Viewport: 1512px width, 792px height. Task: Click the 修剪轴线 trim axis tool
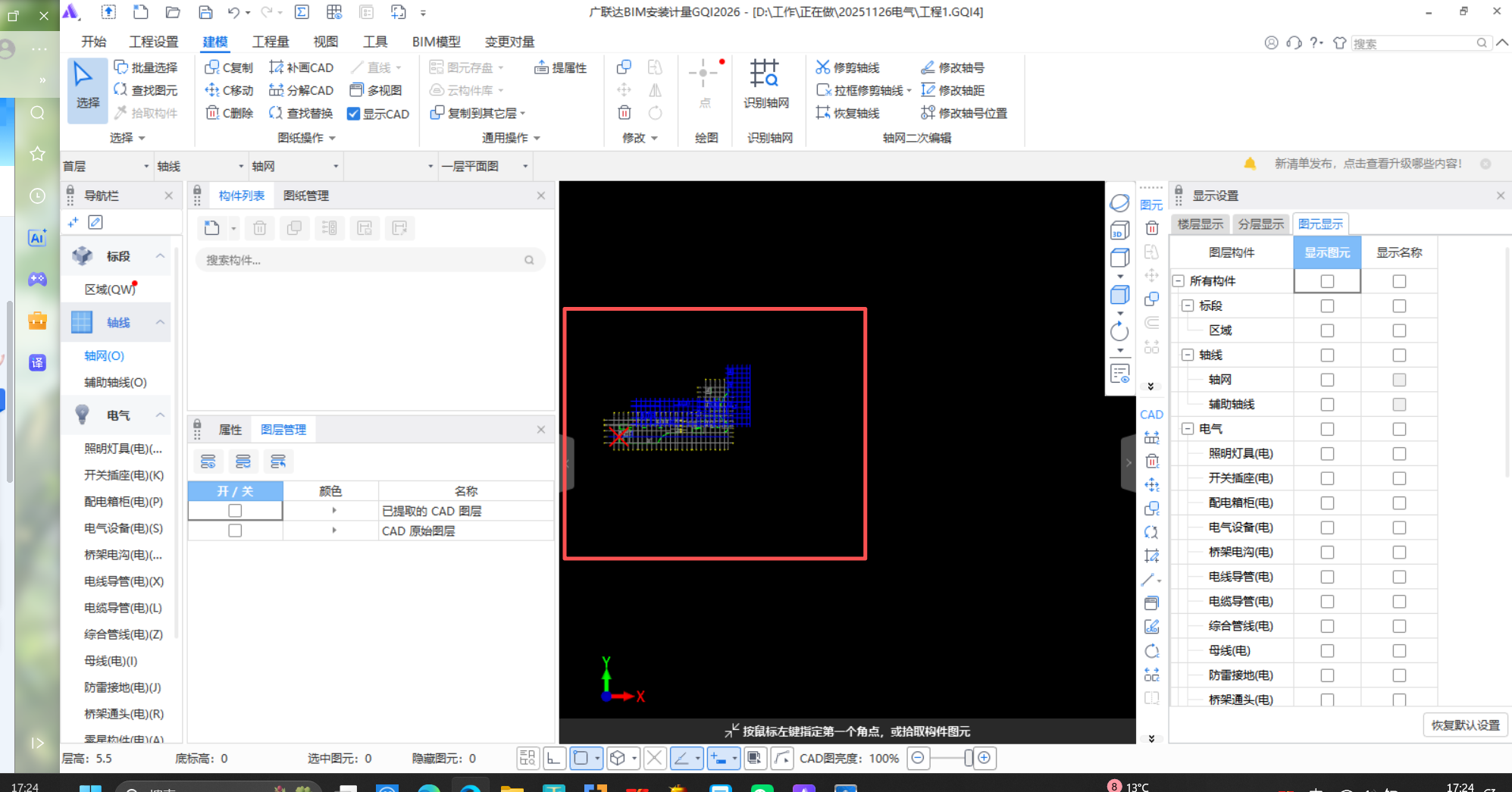tap(848, 67)
